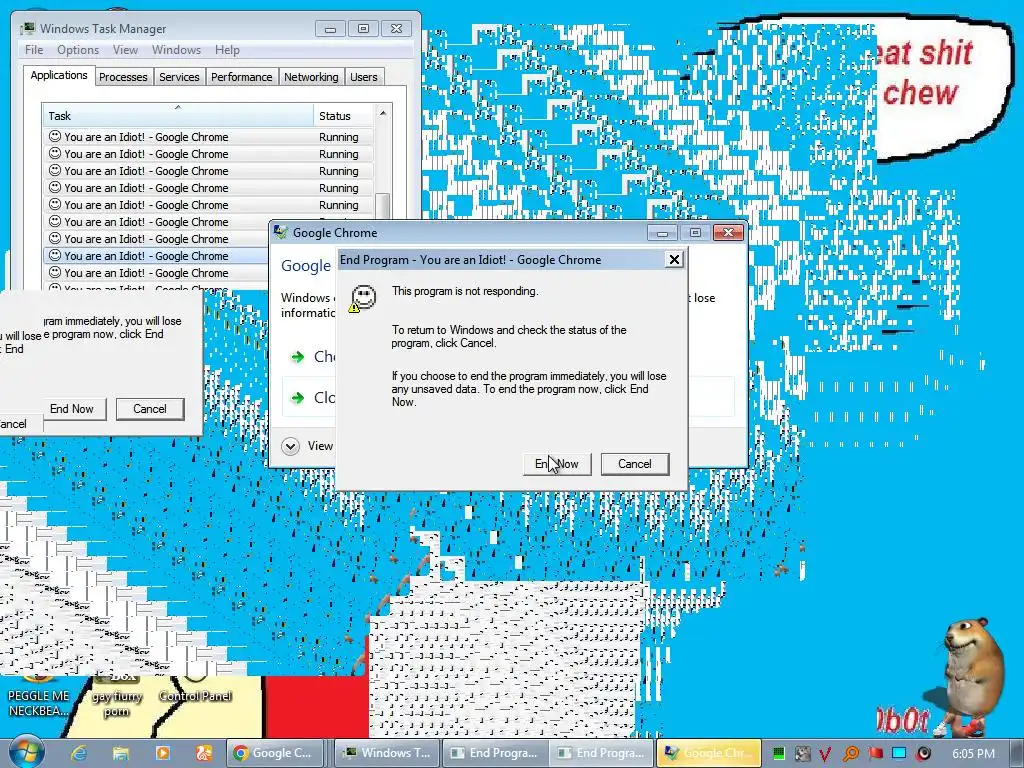This screenshot has width=1024, height=768.
Task: Click the orange browser icon beside Media Player
Action: tap(204, 753)
